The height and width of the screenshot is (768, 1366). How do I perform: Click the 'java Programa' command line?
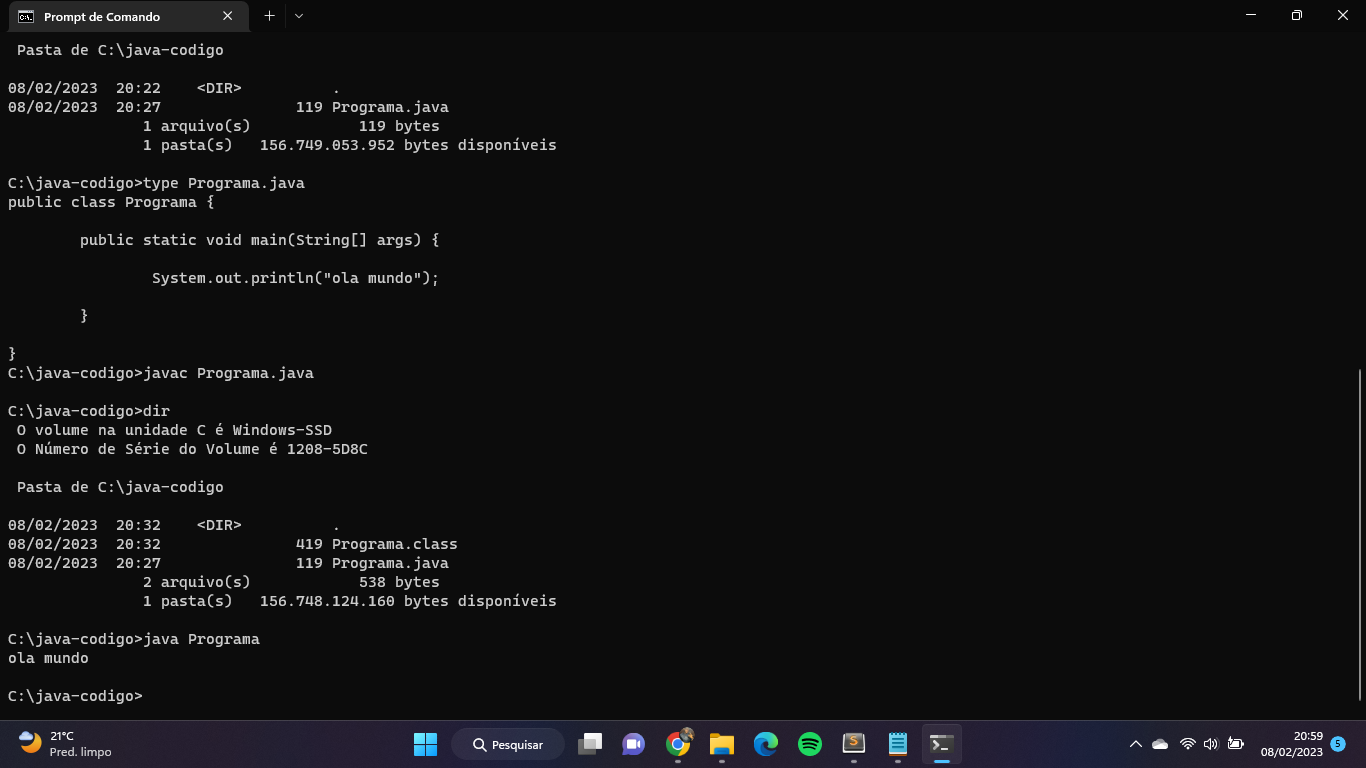tap(134, 639)
